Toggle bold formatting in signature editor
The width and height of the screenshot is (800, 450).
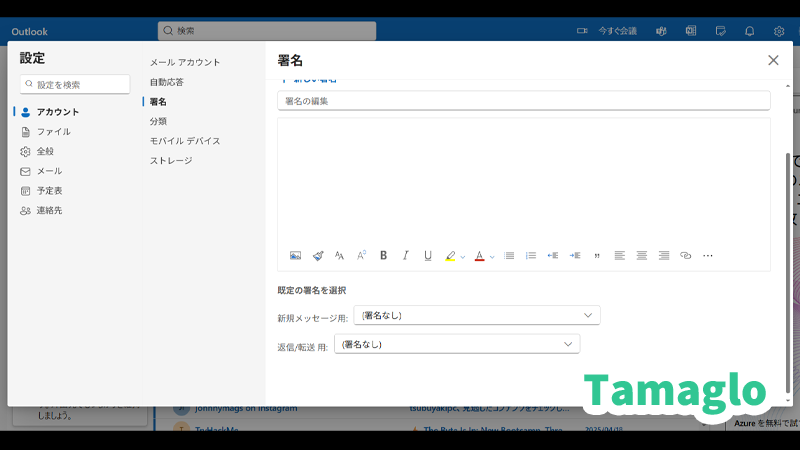[383, 256]
